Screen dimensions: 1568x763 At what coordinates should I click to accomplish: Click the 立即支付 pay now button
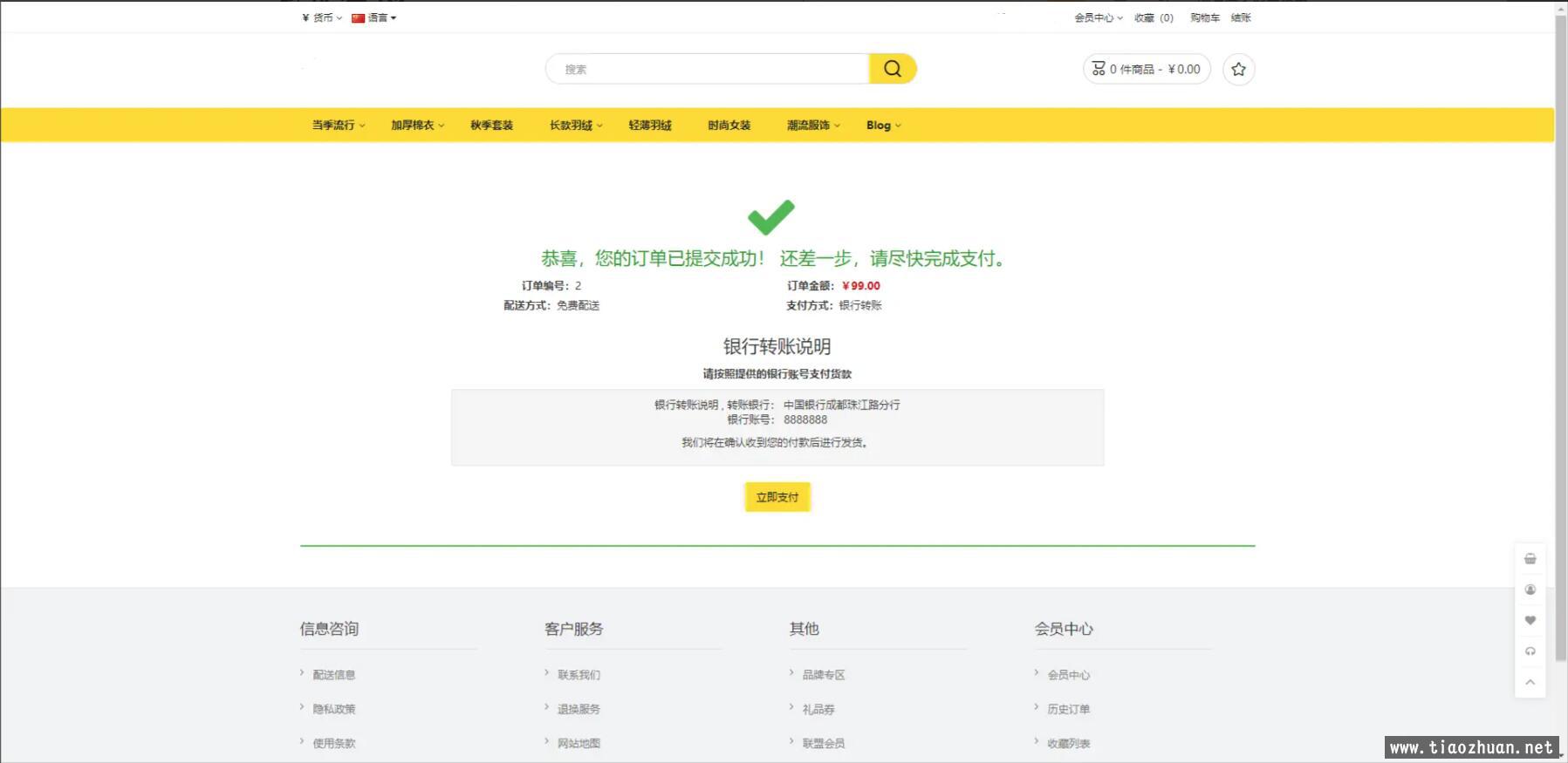(x=777, y=497)
